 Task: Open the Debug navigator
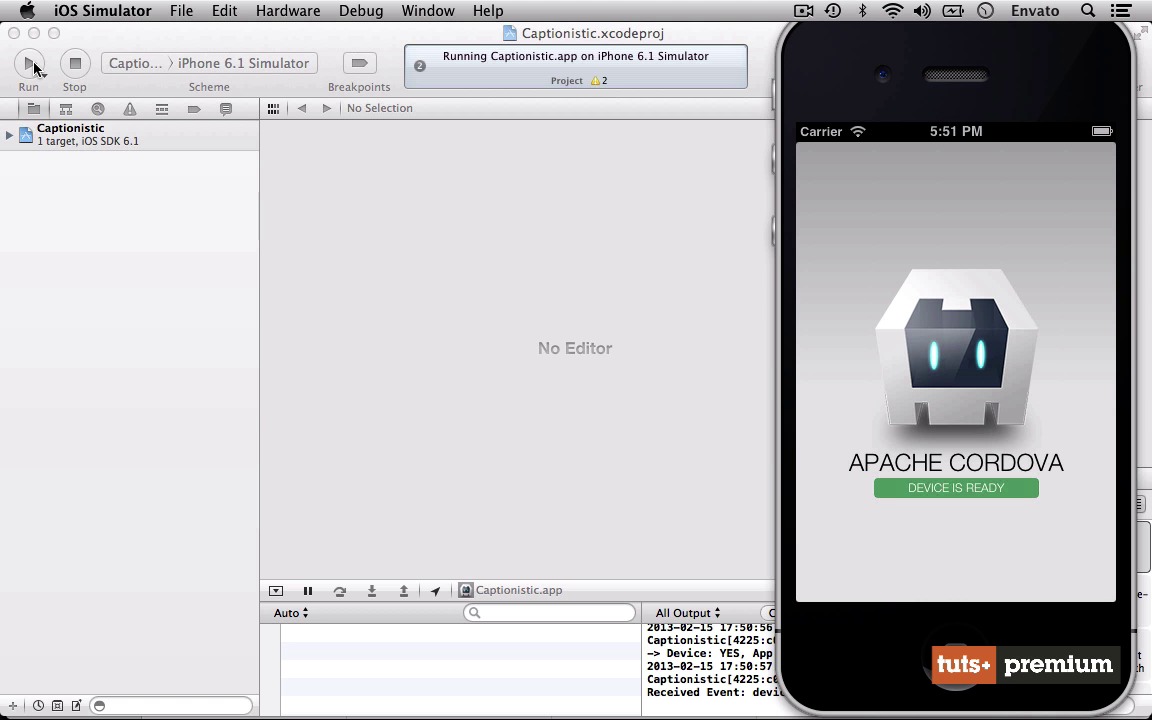point(162,109)
